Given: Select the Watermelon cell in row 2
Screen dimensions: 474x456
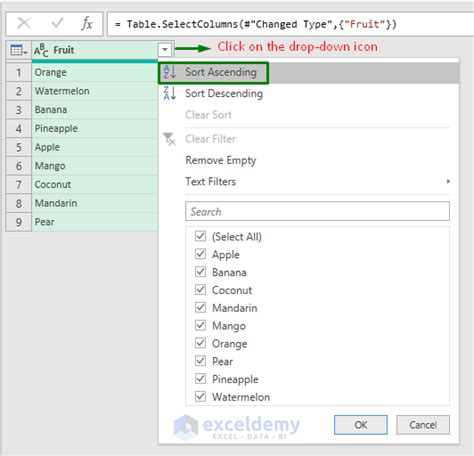Looking at the screenshot, I should (95, 91).
